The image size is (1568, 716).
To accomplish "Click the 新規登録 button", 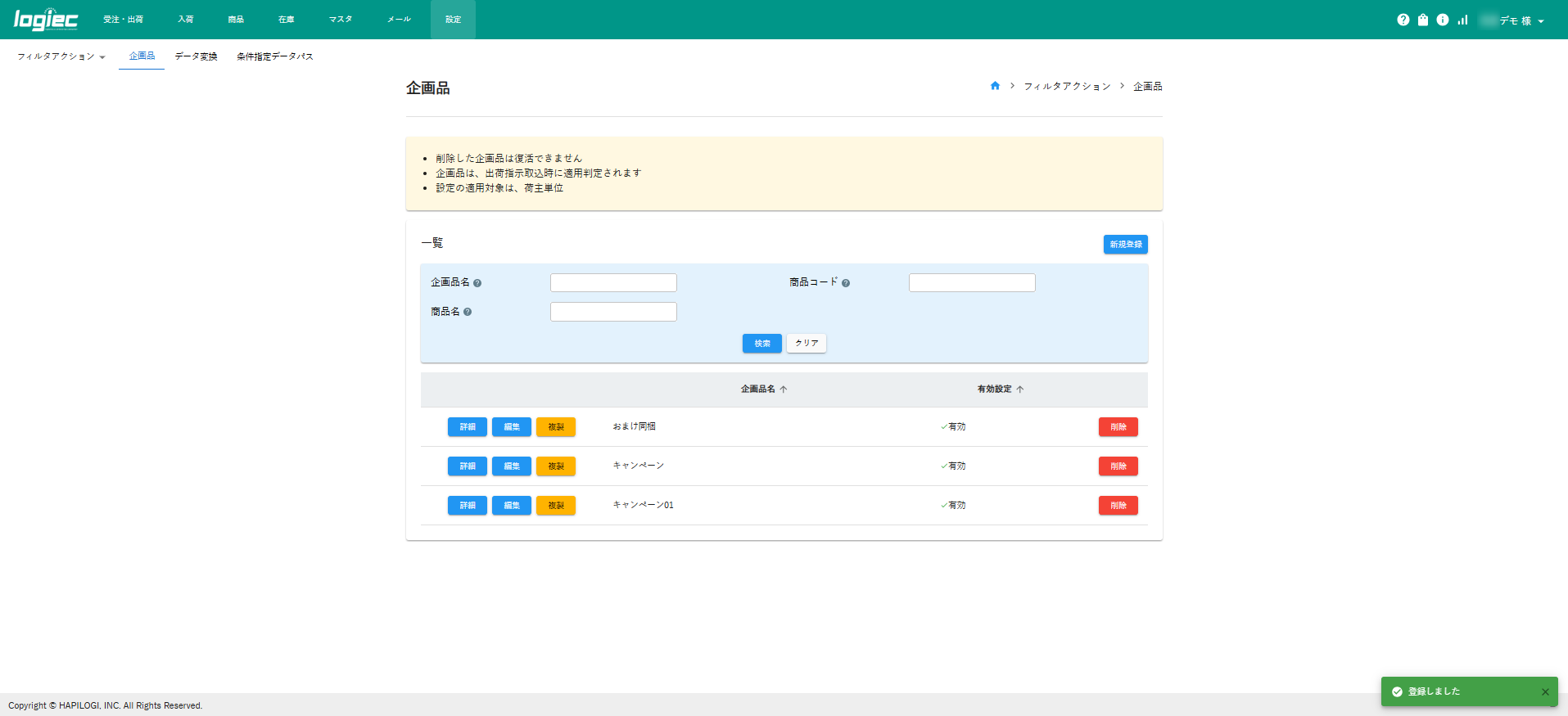I will click(1125, 245).
